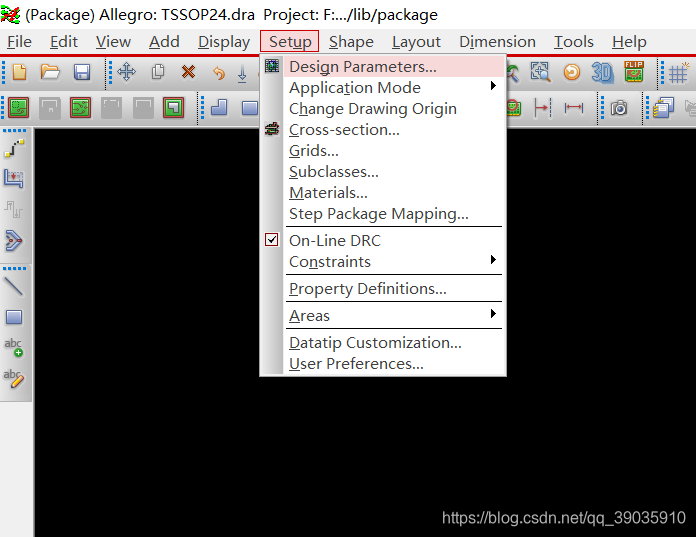Open the View menu
Viewport: 696px width, 537px height.
pyautogui.click(x=113, y=42)
